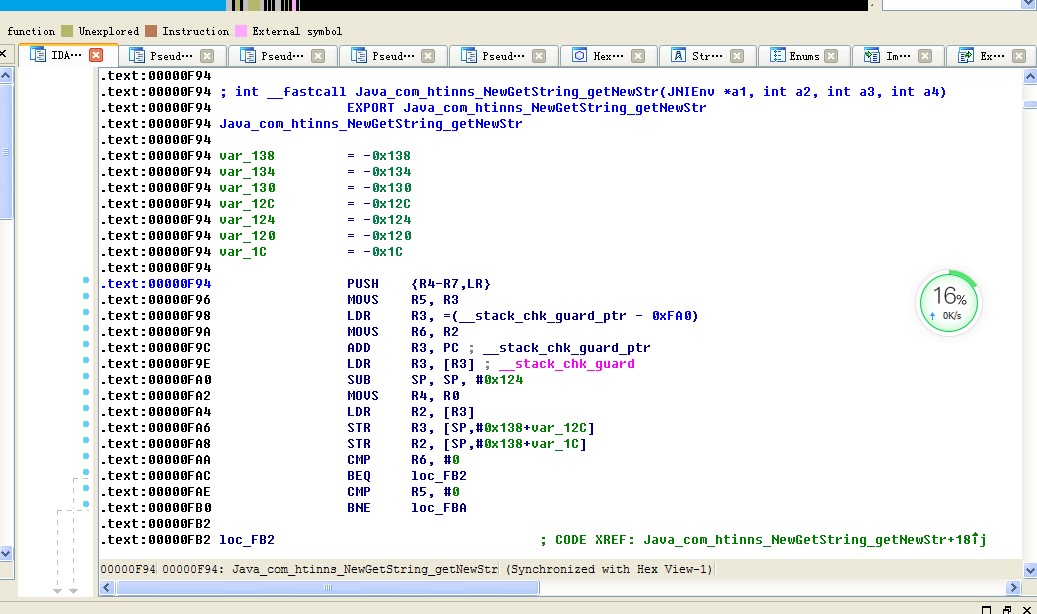Click the External symbol legend color swatch
The width and height of the screenshot is (1037, 614).
coord(241,31)
